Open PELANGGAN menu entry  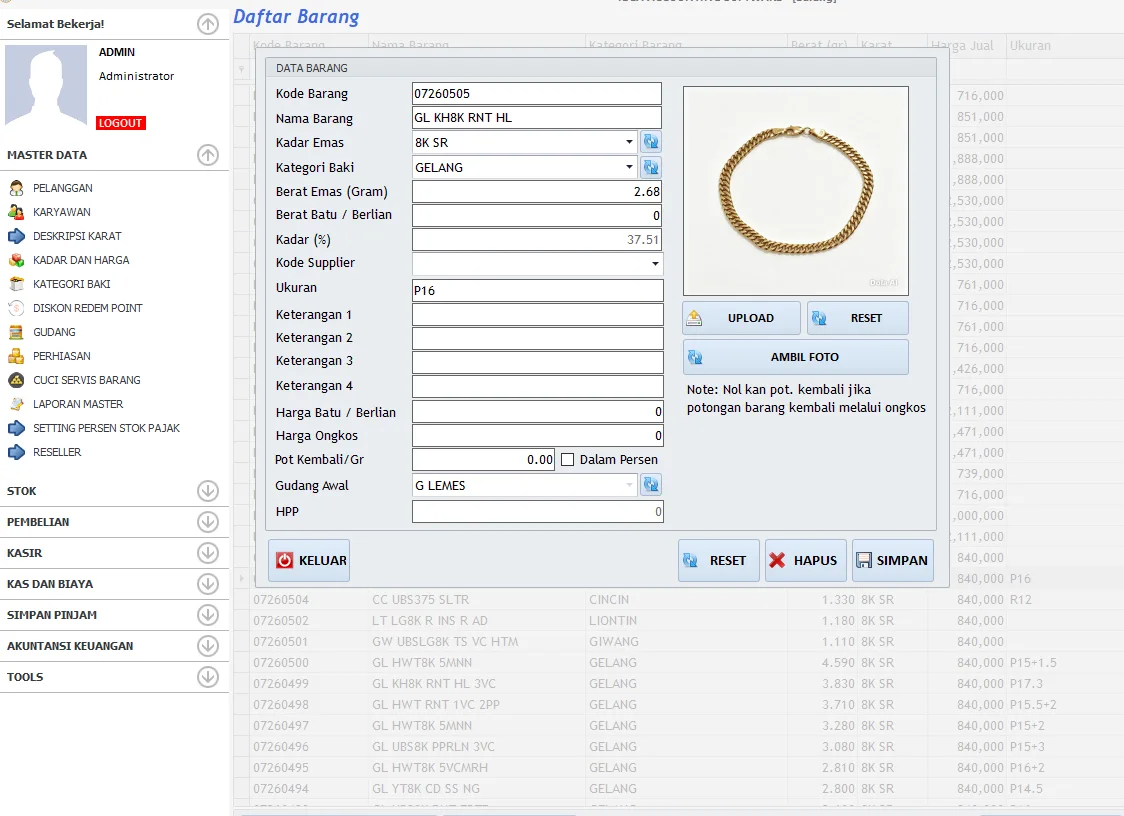click(62, 188)
